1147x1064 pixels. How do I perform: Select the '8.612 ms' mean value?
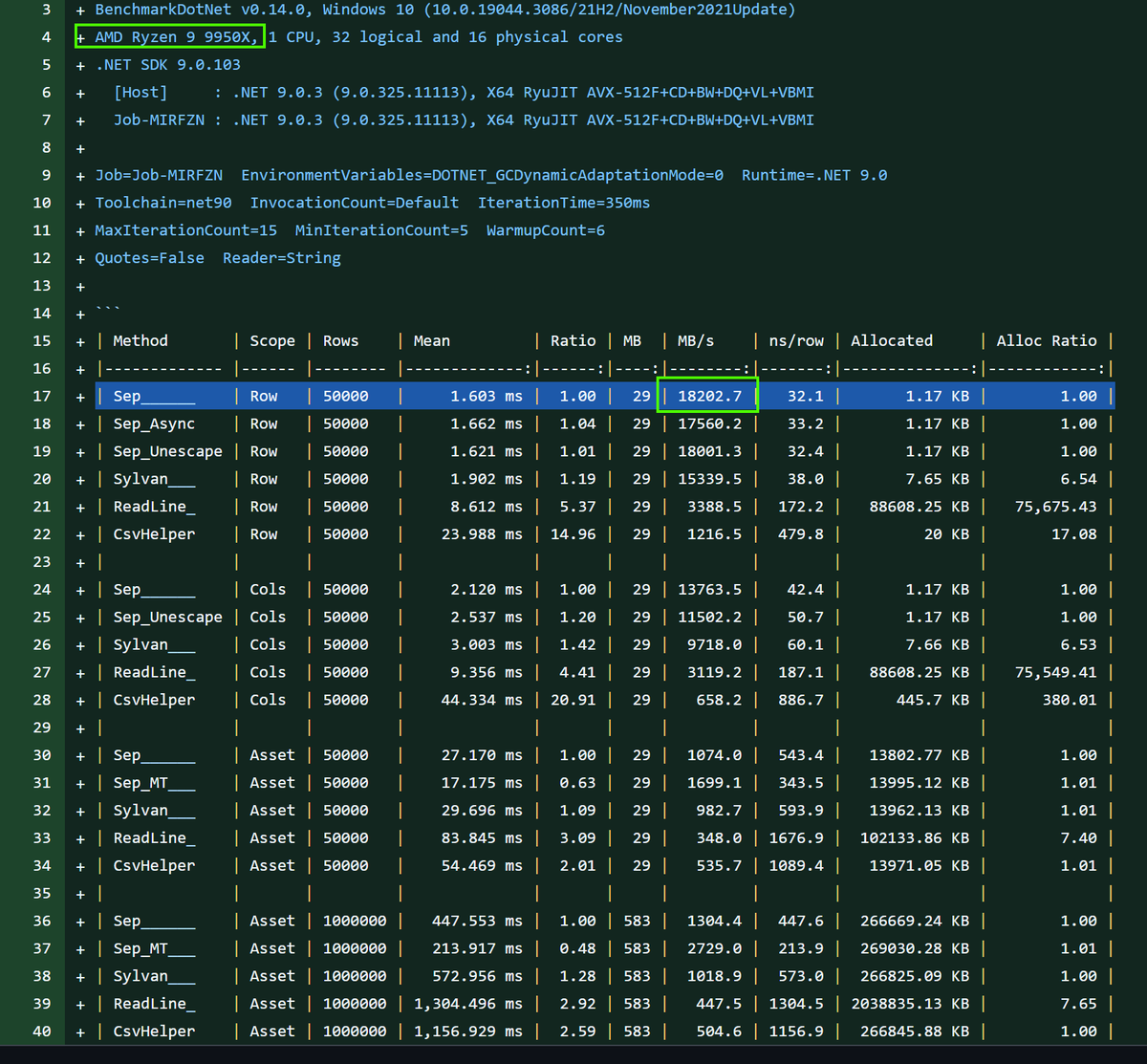(487, 507)
